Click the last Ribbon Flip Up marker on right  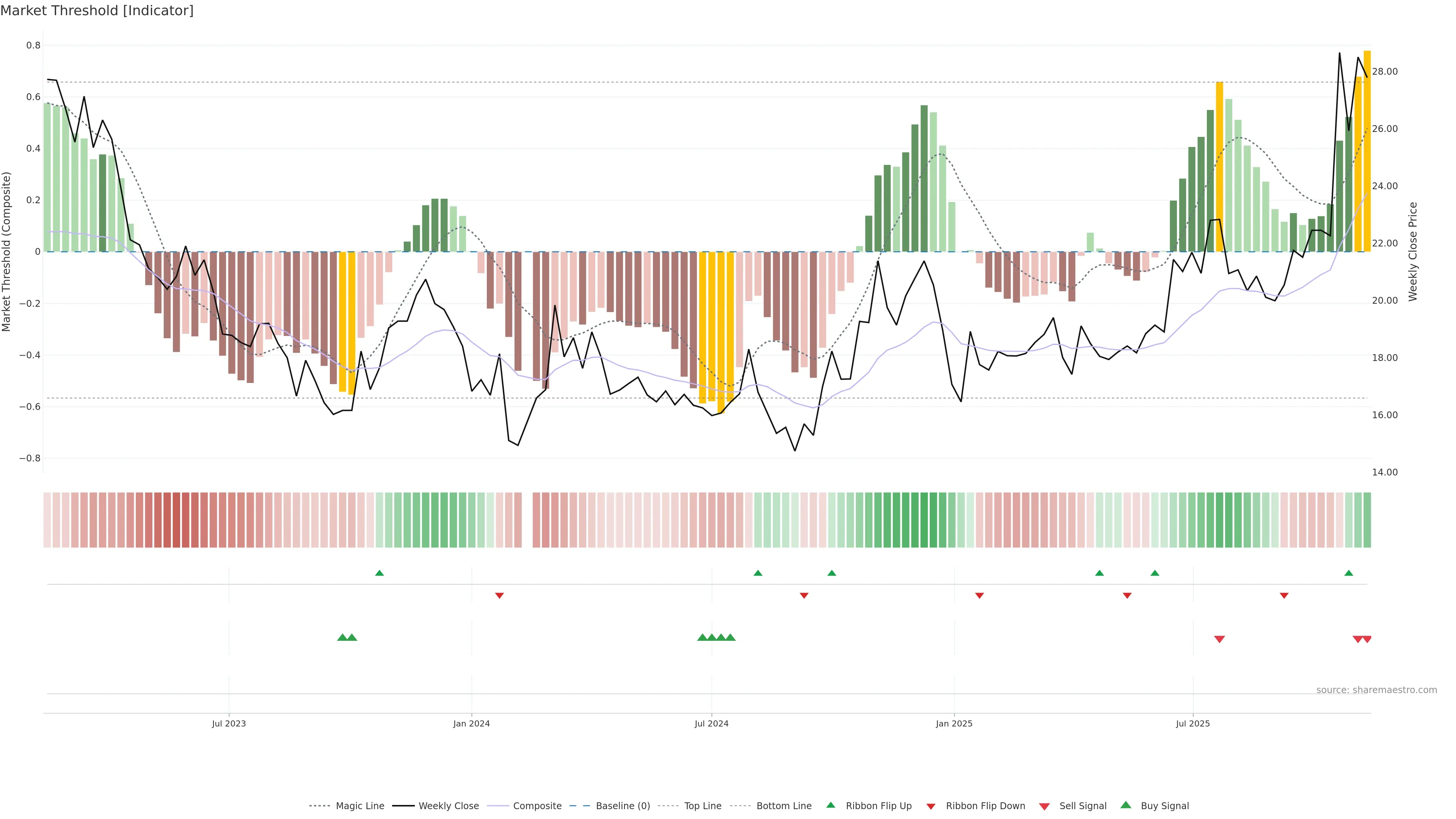pos(1349,573)
